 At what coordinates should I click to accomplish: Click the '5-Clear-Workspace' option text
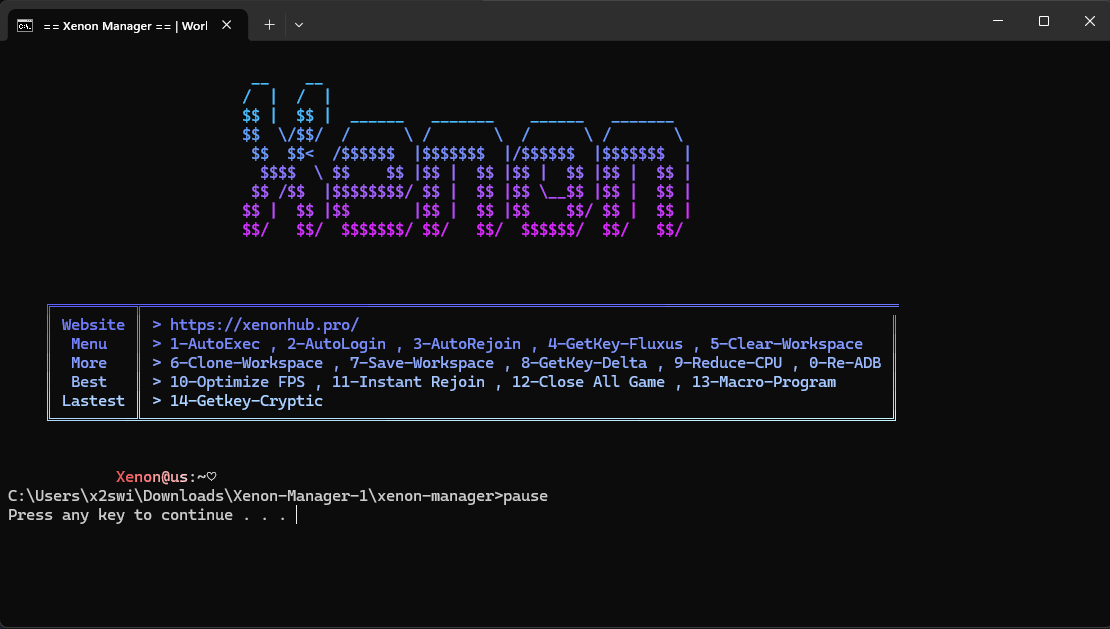pyautogui.click(x=786, y=344)
